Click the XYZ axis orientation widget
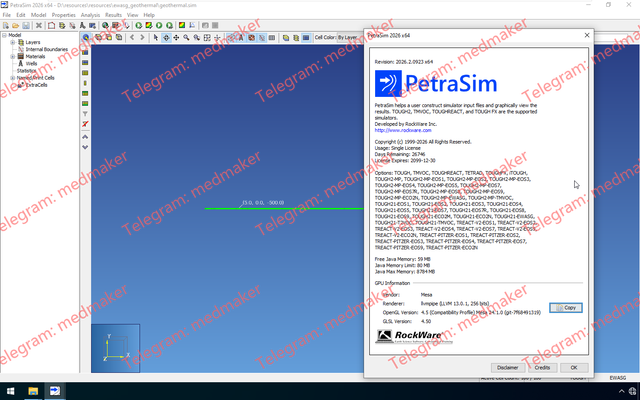The height and width of the screenshot is (400, 640). coord(116,348)
